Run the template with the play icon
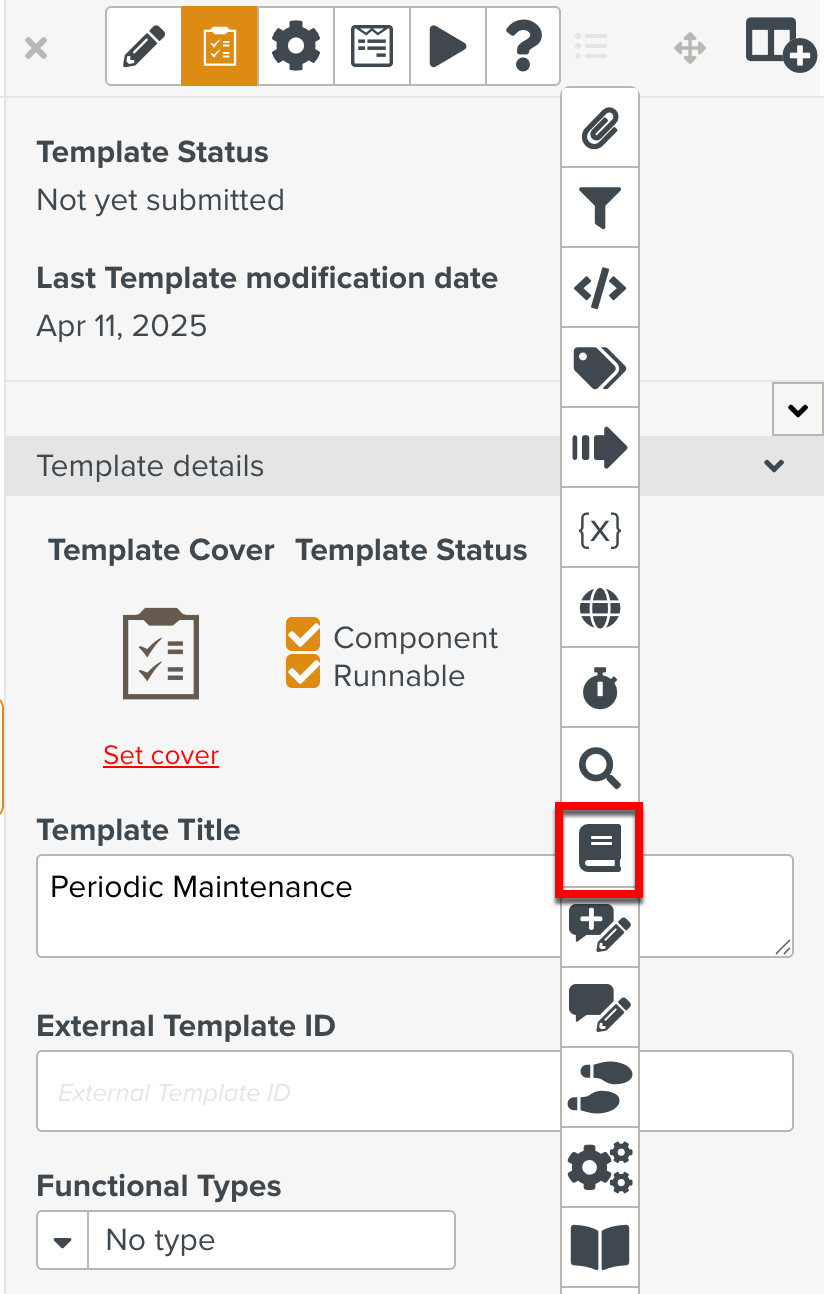Viewport: 824px width, 1294px height. [x=447, y=46]
